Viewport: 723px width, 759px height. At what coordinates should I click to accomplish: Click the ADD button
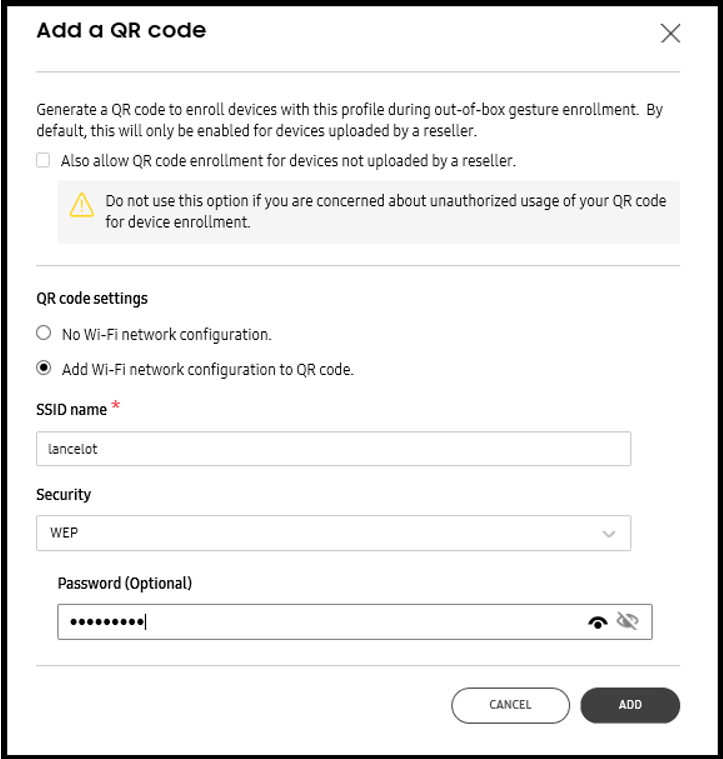pos(630,705)
